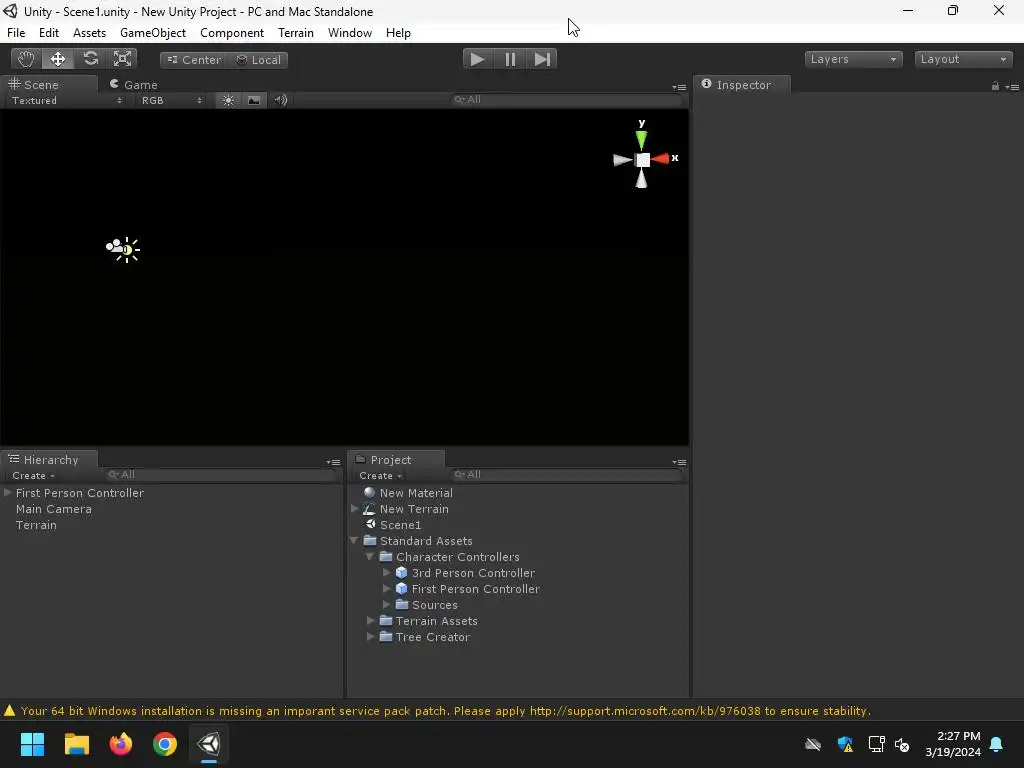Open Hierarchy Create dropdown
This screenshot has height=768, width=1024.
33,475
